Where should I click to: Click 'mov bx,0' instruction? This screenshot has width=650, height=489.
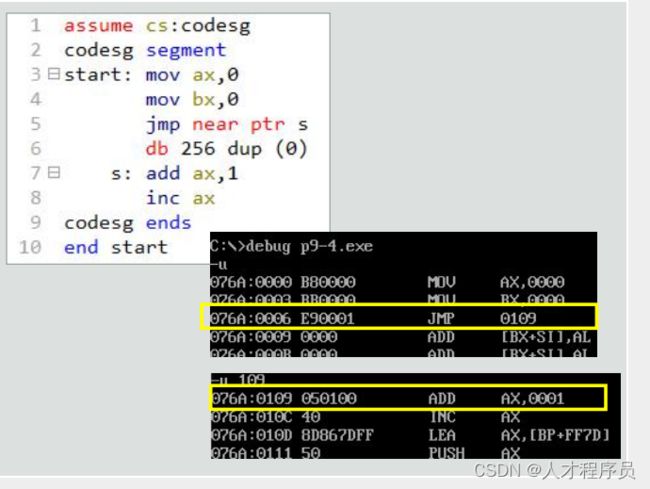(x=192, y=99)
